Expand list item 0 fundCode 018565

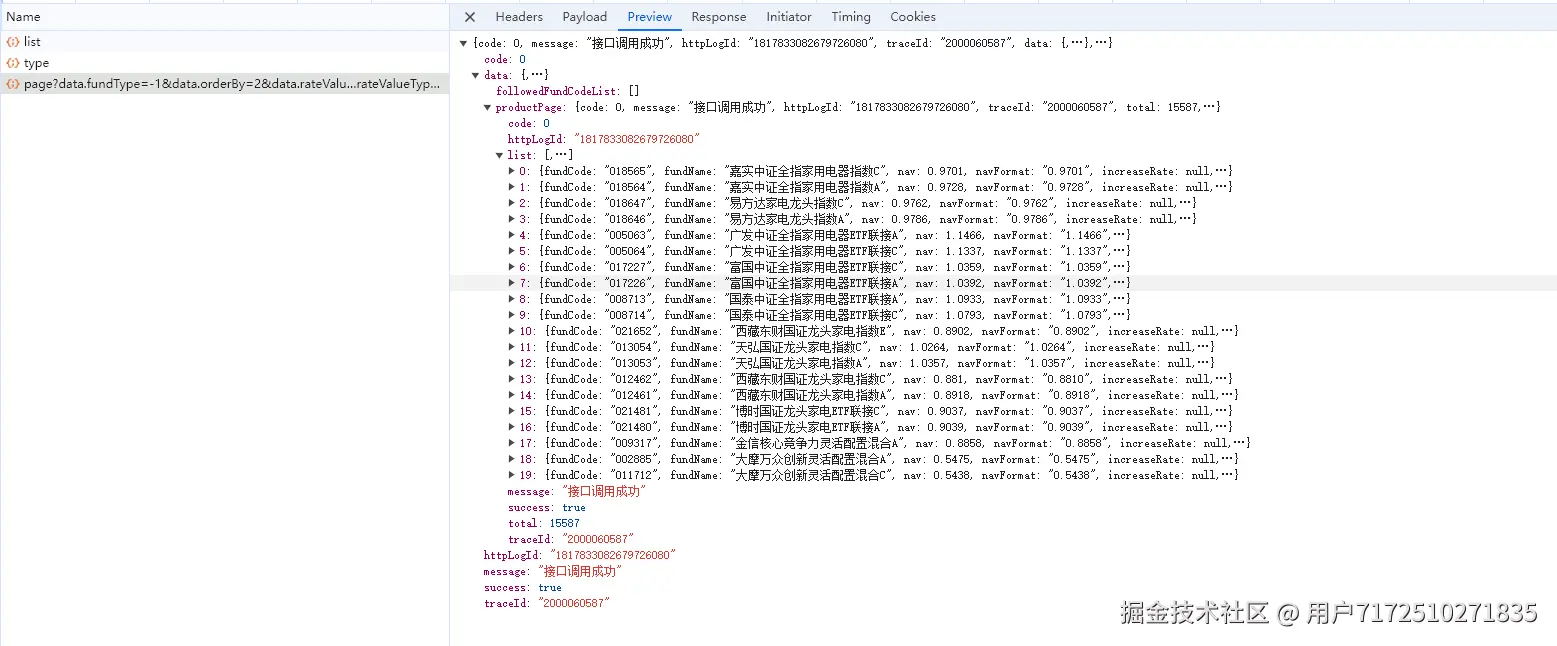pyautogui.click(x=511, y=172)
